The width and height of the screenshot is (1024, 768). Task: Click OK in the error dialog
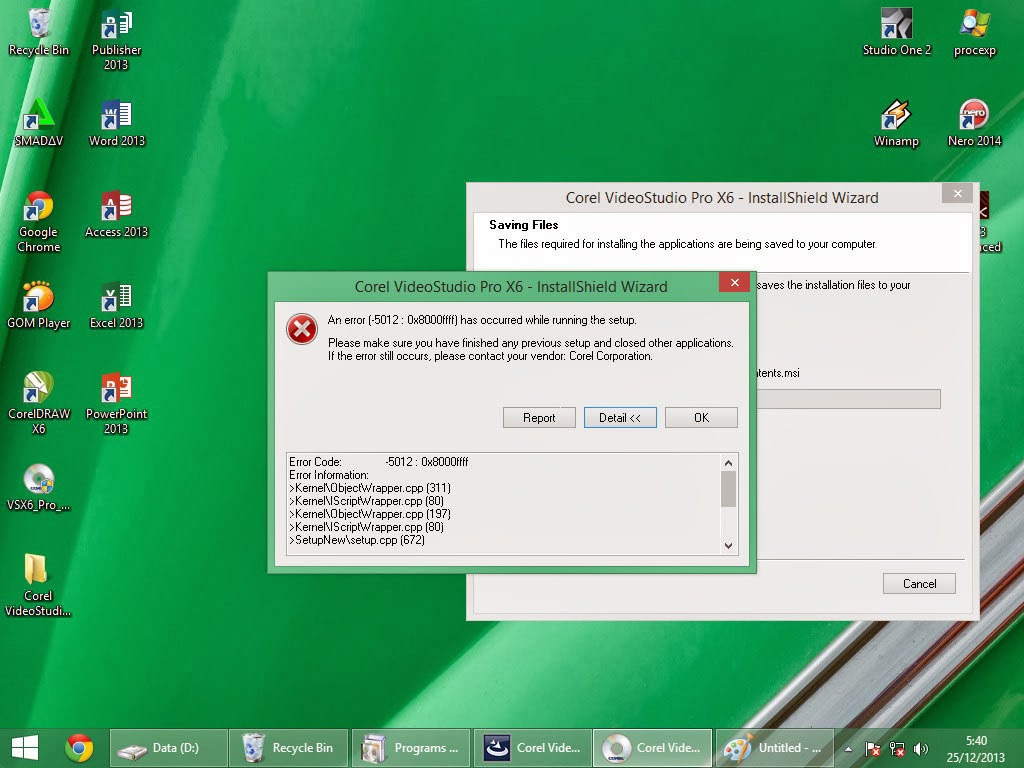(701, 418)
